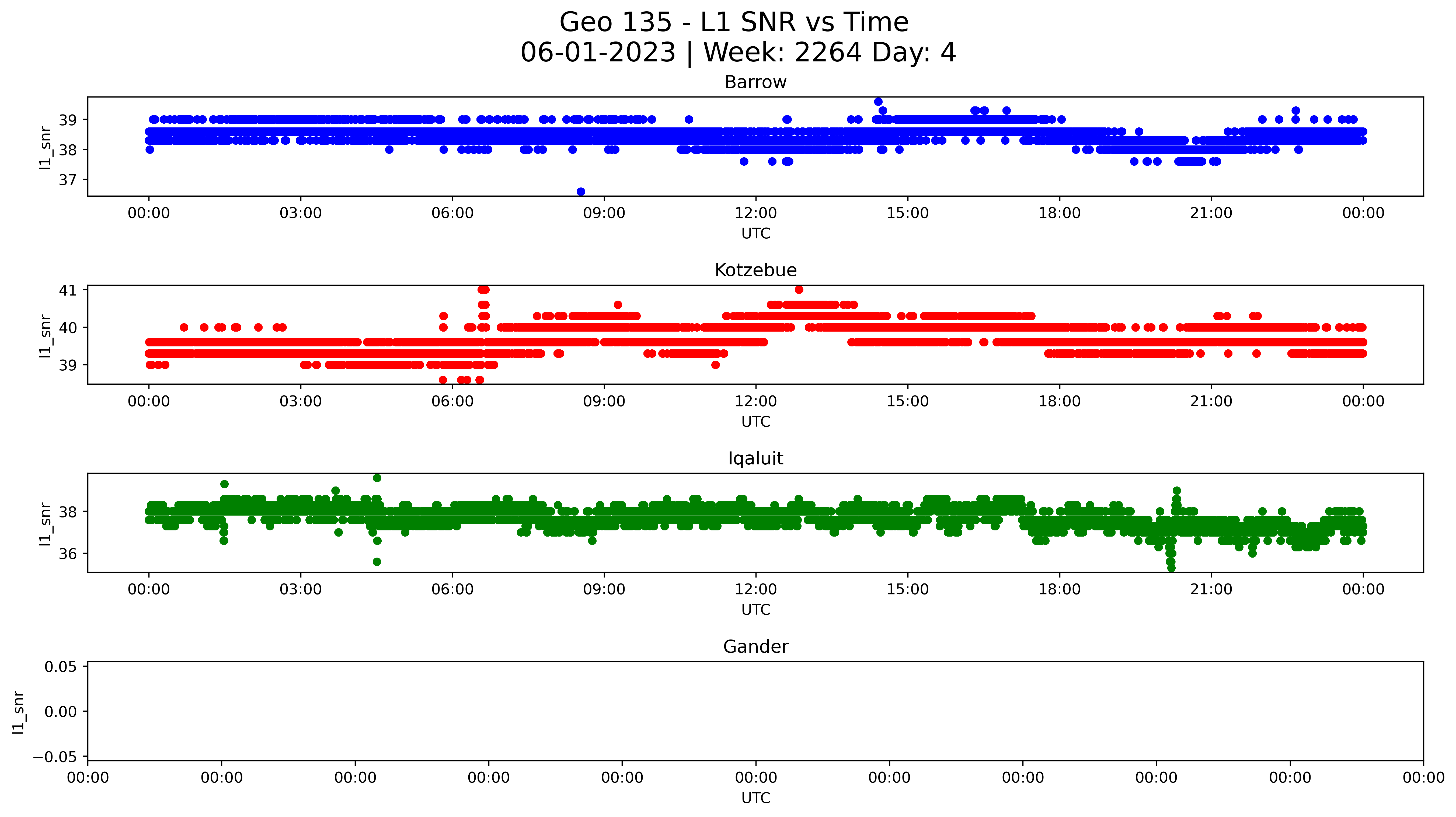Click the lowest green point near 04:30 in Iqaluit
Image resolution: width=1456 pixels, height=817 pixels.
[377, 561]
